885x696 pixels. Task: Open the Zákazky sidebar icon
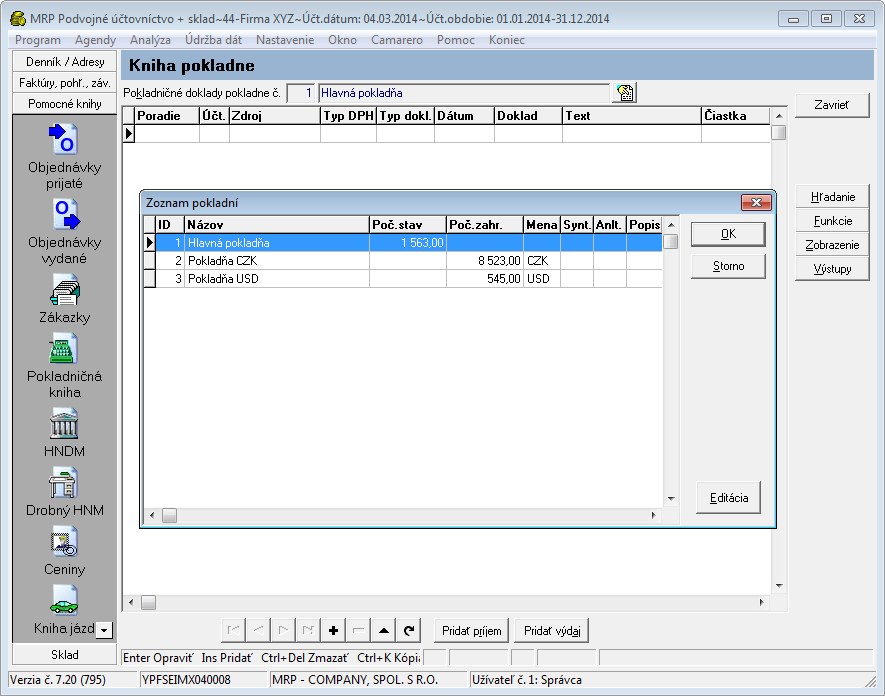(x=65, y=290)
